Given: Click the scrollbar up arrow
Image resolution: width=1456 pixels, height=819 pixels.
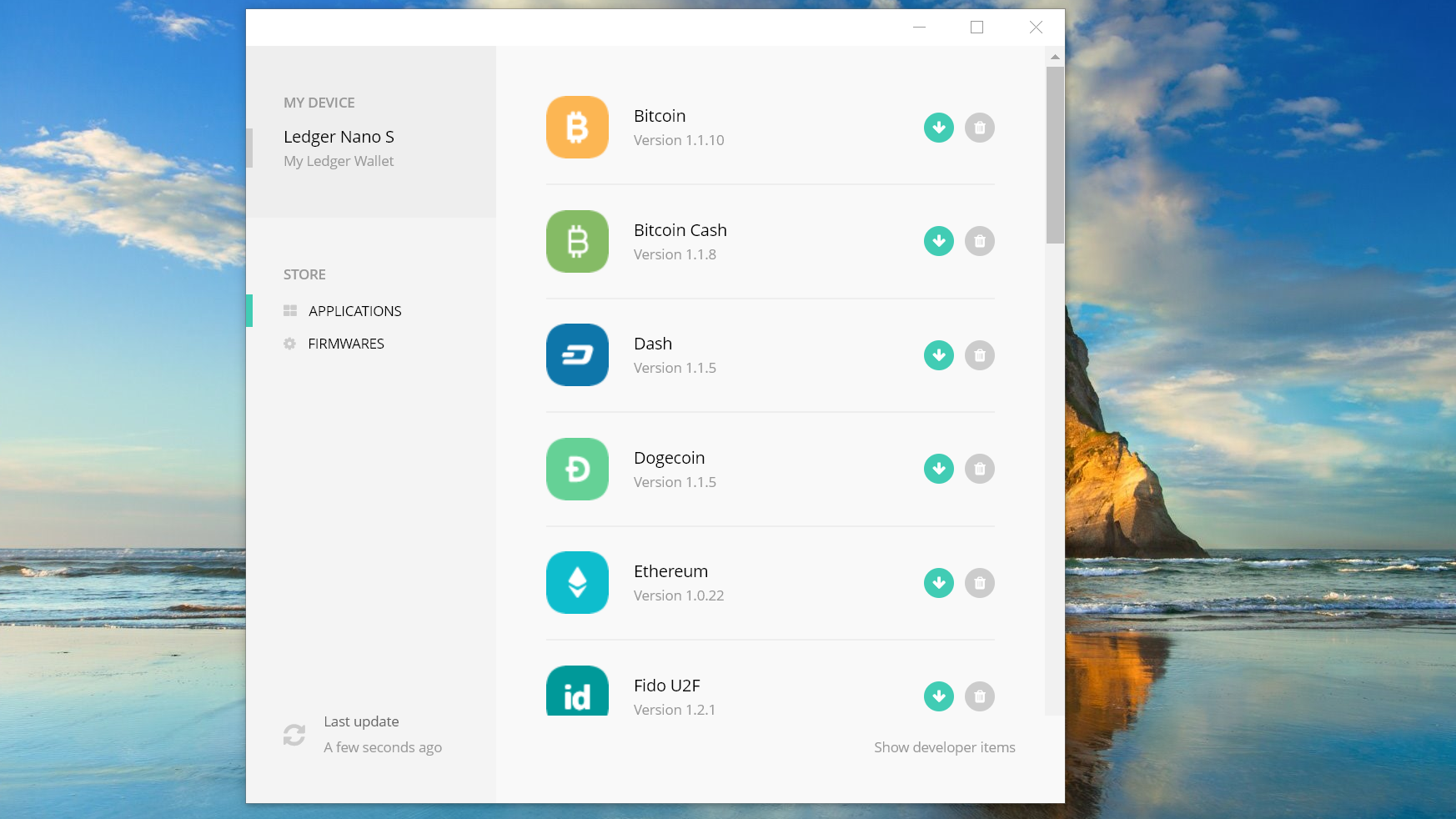Looking at the screenshot, I should point(1055,57).
